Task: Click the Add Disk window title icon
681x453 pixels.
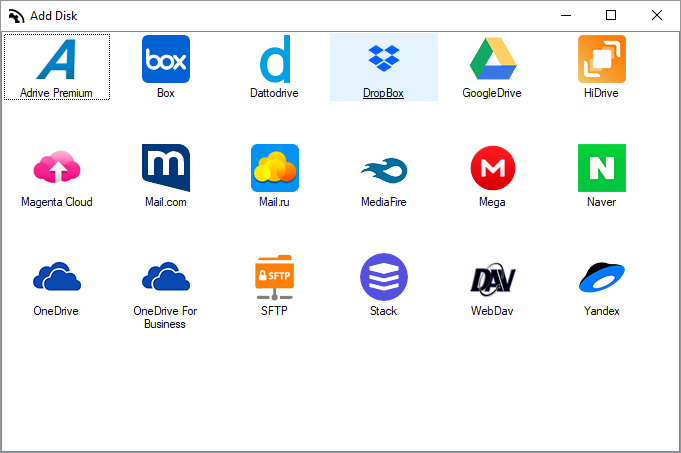Action: point(17,16)
